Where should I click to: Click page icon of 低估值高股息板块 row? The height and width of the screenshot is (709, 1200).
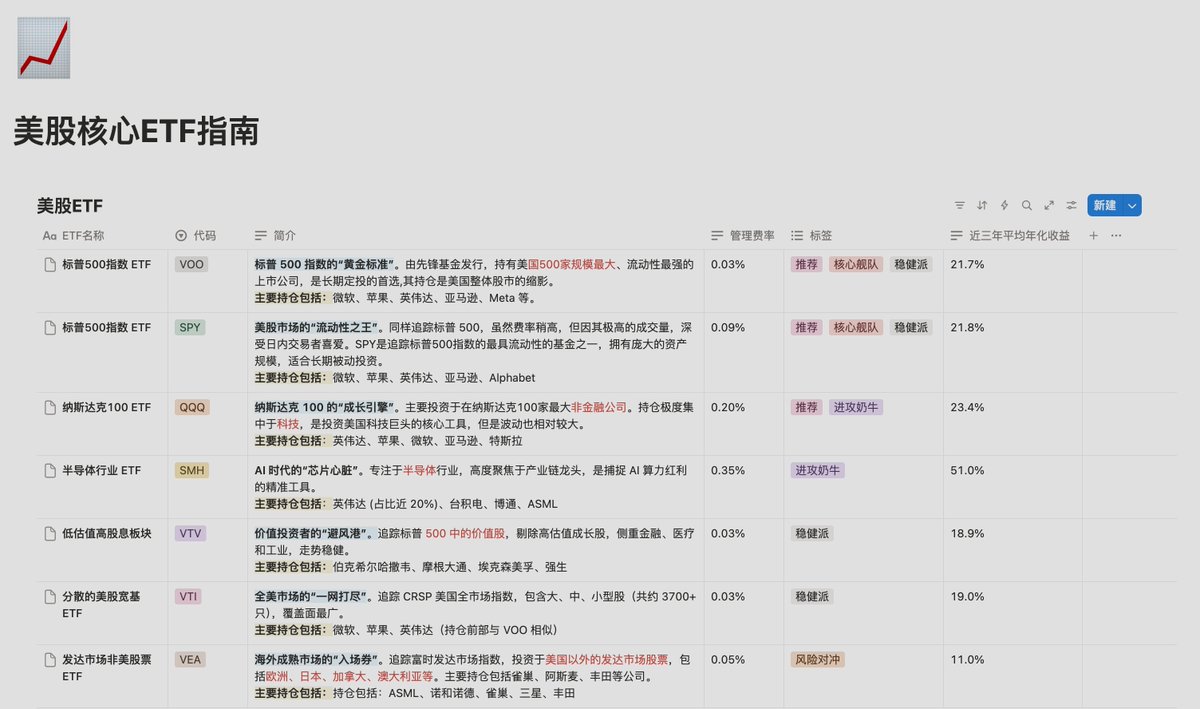(x=50, y=533)
